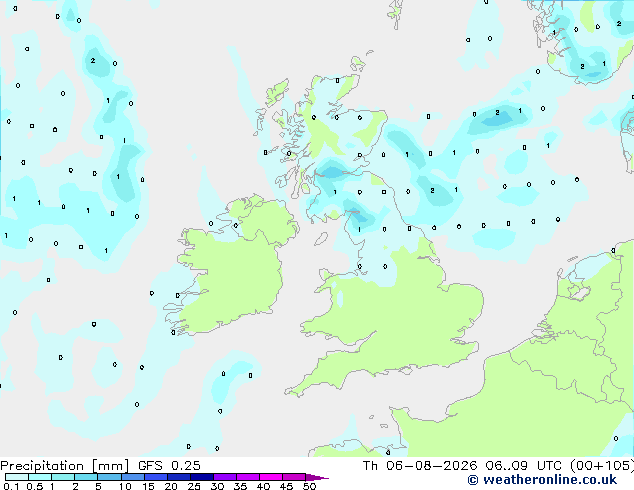Image resolution: width=634 pixels, height=490 pixels.
Task: Open the weatheronline.co.uk link
Action: (x=542, y=480)
